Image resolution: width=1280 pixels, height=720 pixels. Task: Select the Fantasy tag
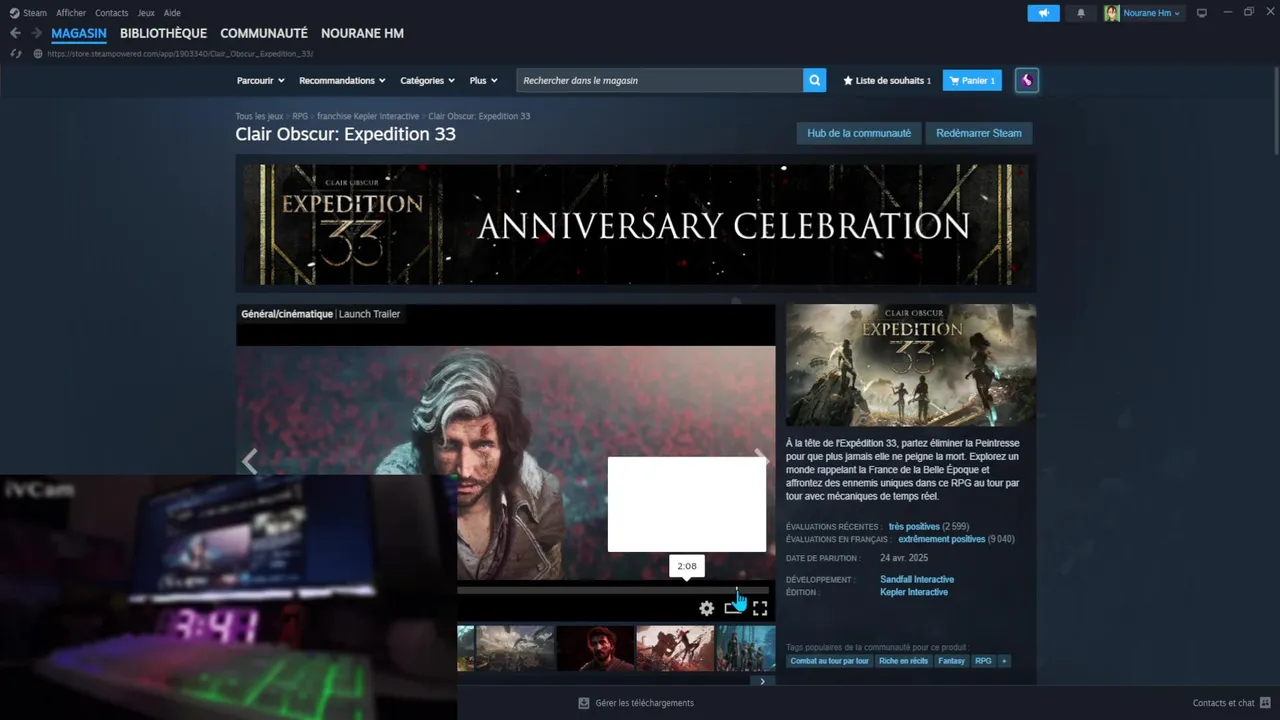952,661
